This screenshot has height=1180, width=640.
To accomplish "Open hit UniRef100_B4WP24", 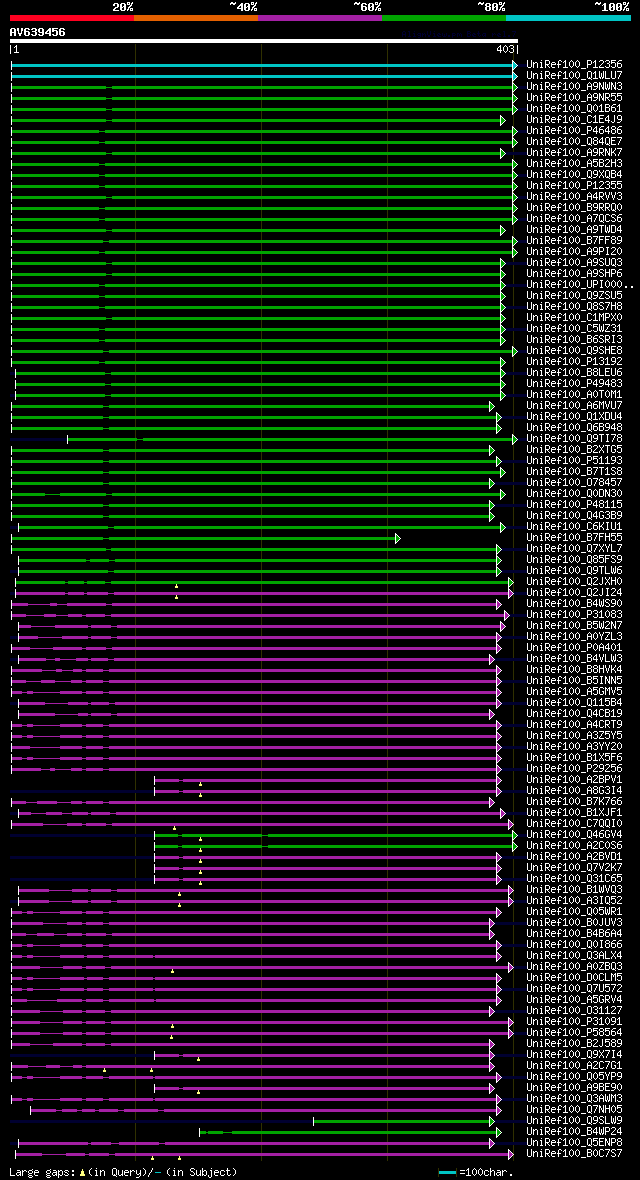I will [x=574, y=1131].
